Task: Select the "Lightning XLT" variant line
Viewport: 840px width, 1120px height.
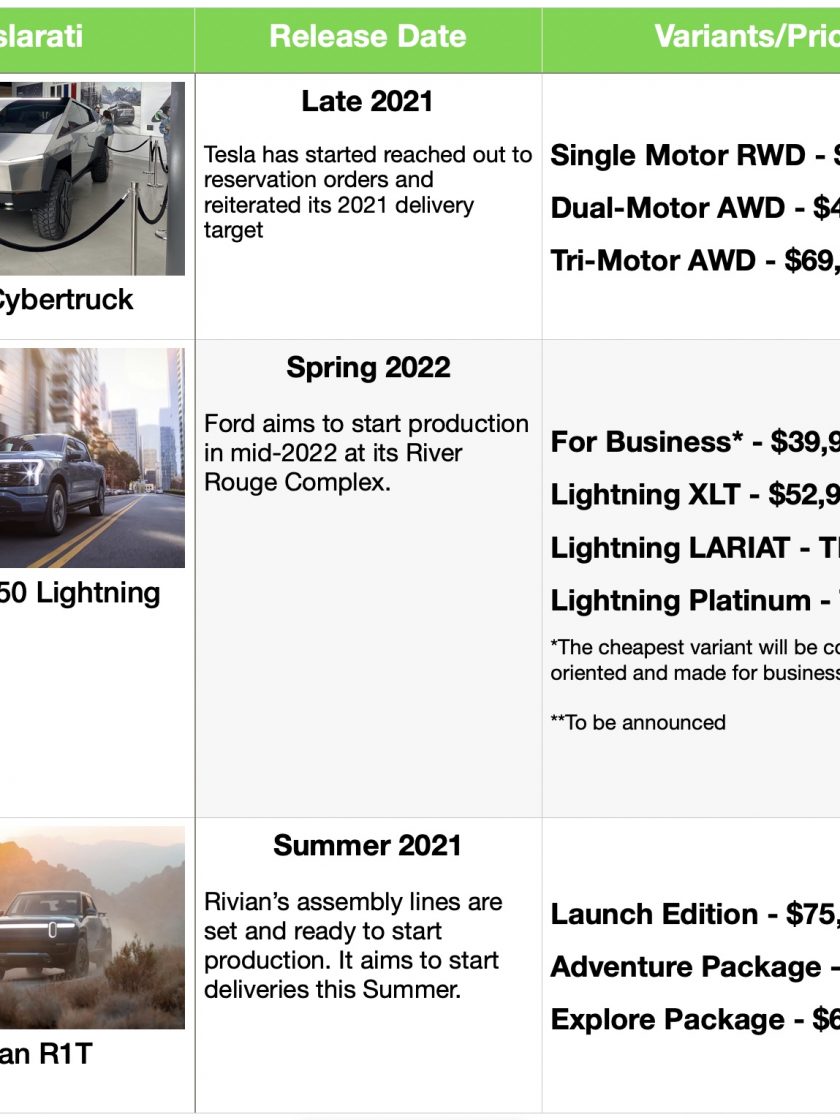Action: click(x=695, y=494)
